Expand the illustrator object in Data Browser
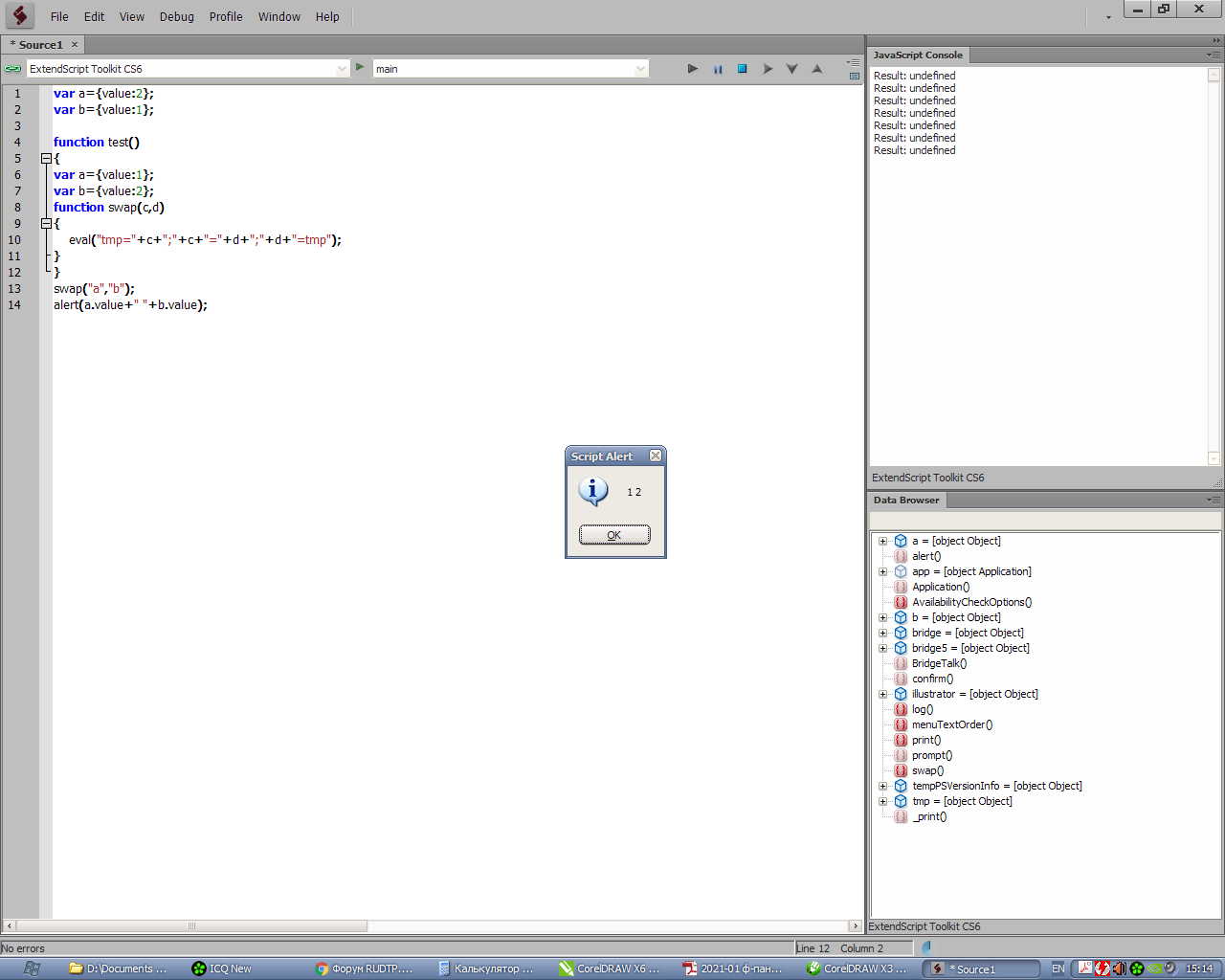 (x=882, y=695)
